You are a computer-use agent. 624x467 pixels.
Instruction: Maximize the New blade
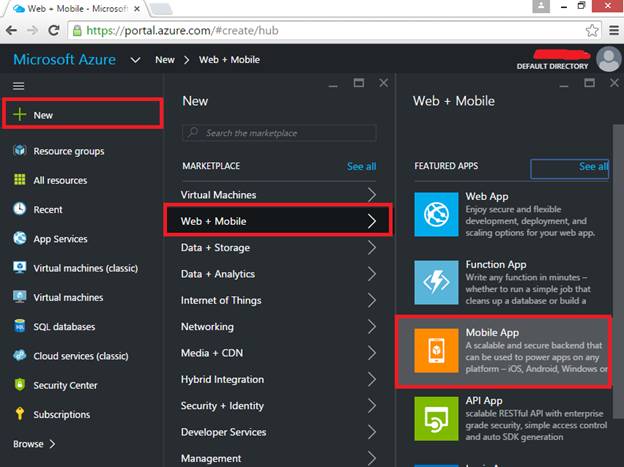359,83
